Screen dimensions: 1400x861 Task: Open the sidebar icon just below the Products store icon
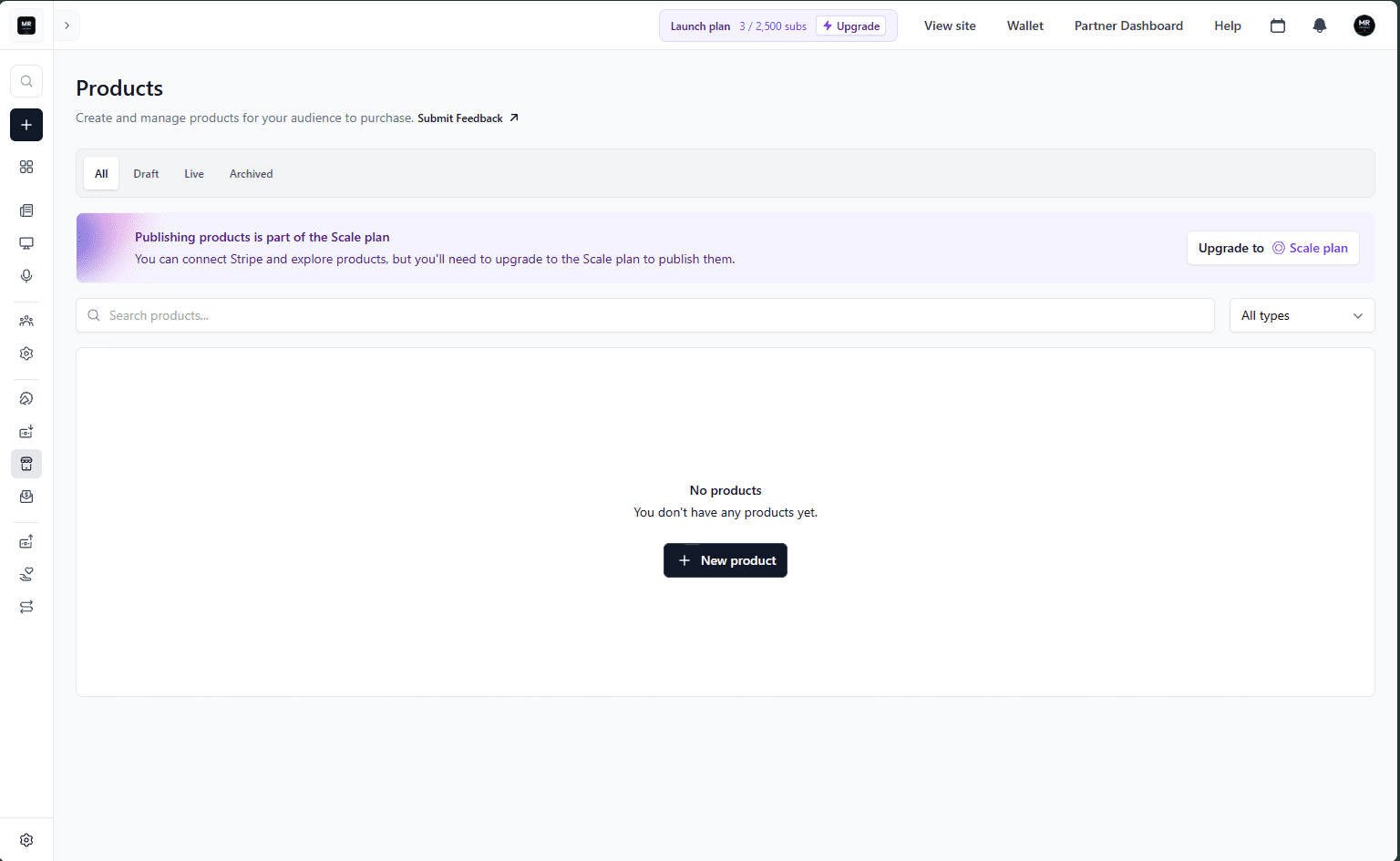pos(26,497)
